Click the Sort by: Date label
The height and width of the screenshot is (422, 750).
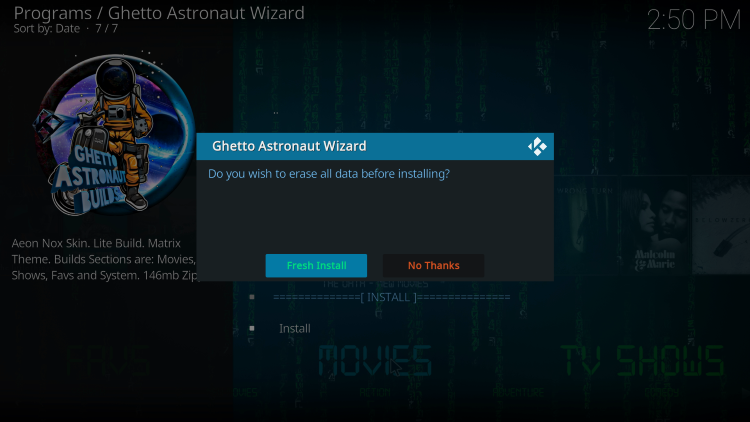(46, 29)
